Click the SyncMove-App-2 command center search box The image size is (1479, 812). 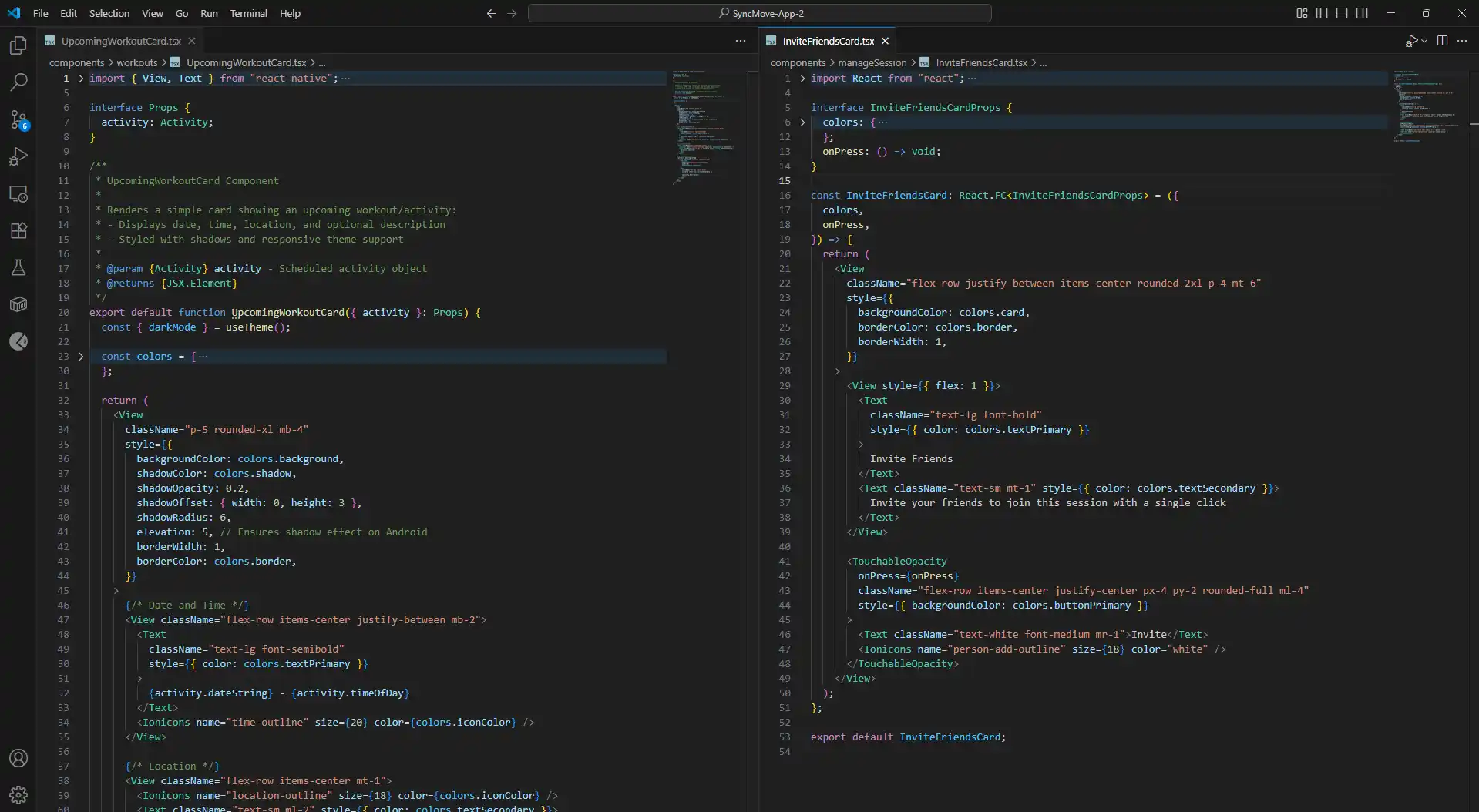point(759,13)
